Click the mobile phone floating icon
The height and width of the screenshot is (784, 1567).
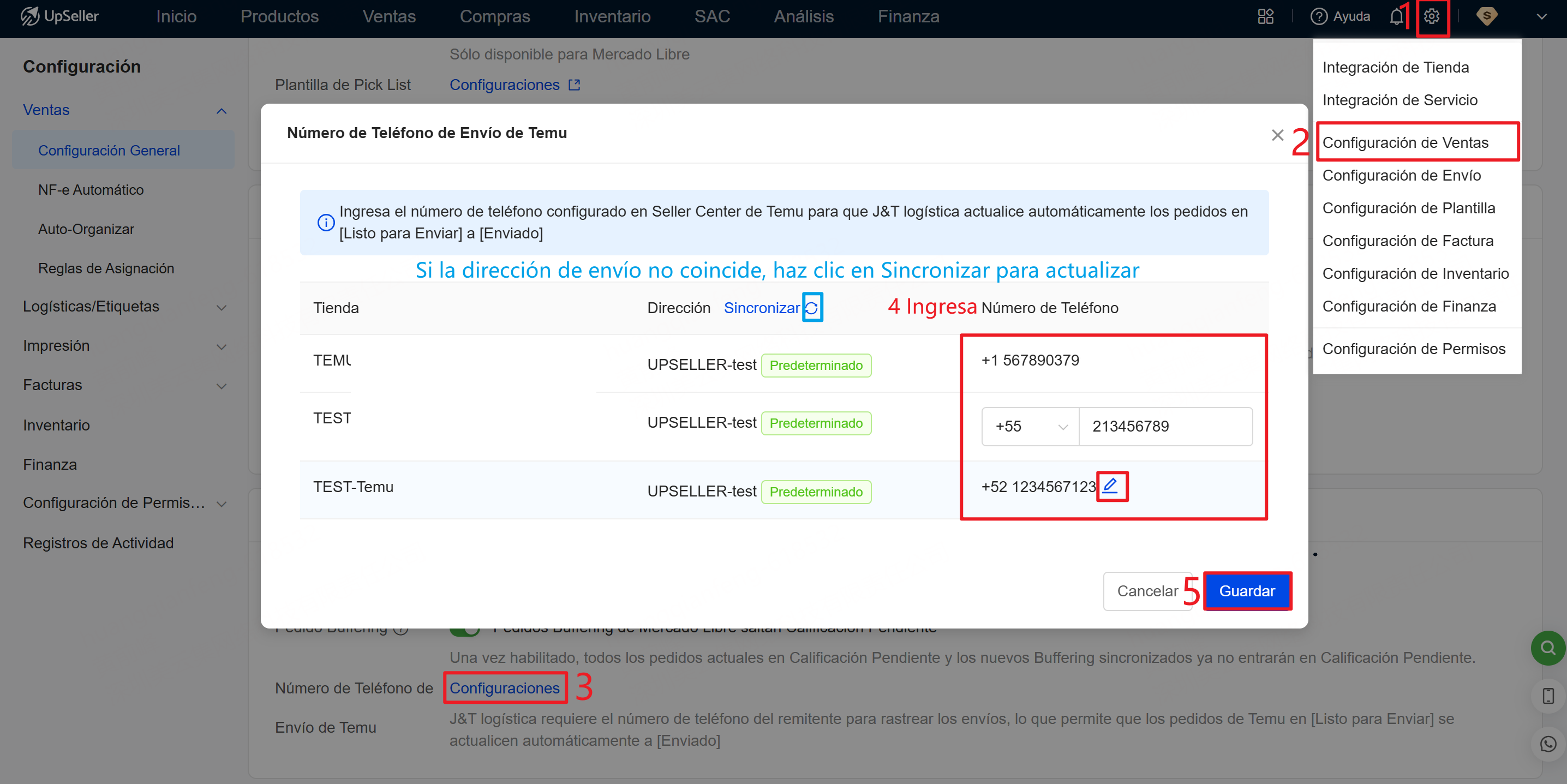point(1547,696)
